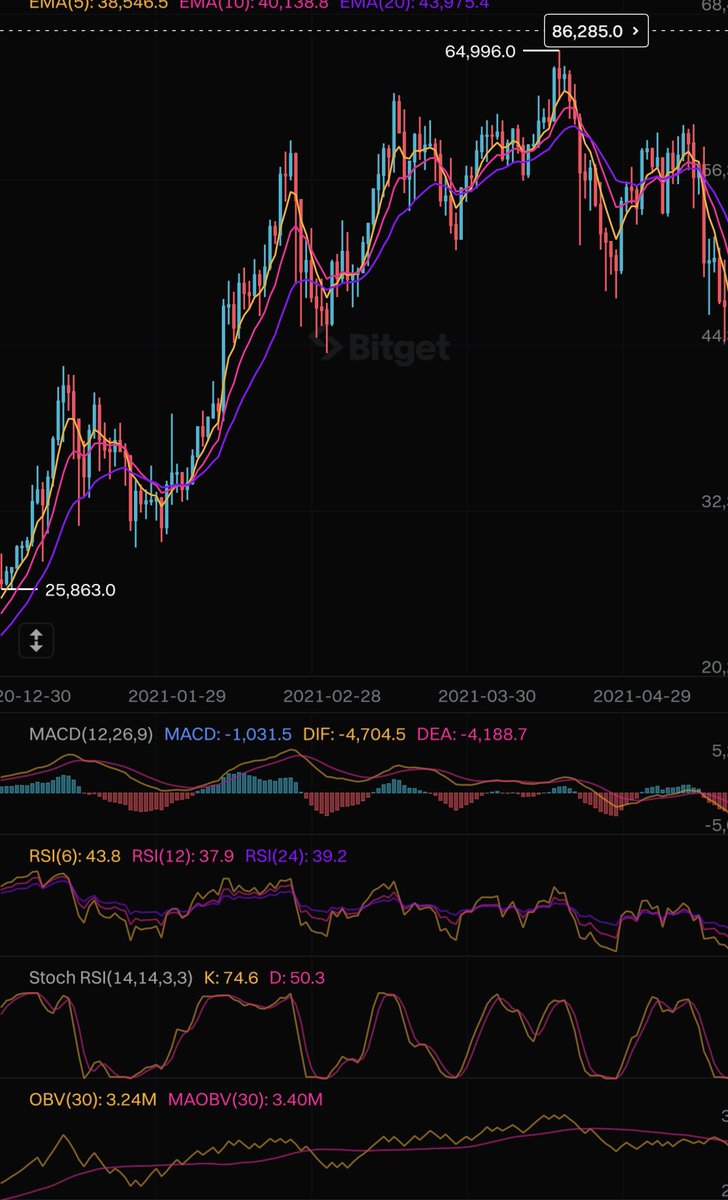Tap the chart vertical expand arrows icon
This screenshot has width=728, height=1200.
coord(36,641)
